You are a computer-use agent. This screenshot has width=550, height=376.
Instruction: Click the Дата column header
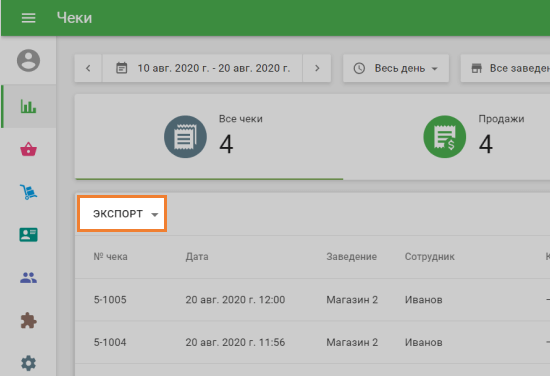197,256
